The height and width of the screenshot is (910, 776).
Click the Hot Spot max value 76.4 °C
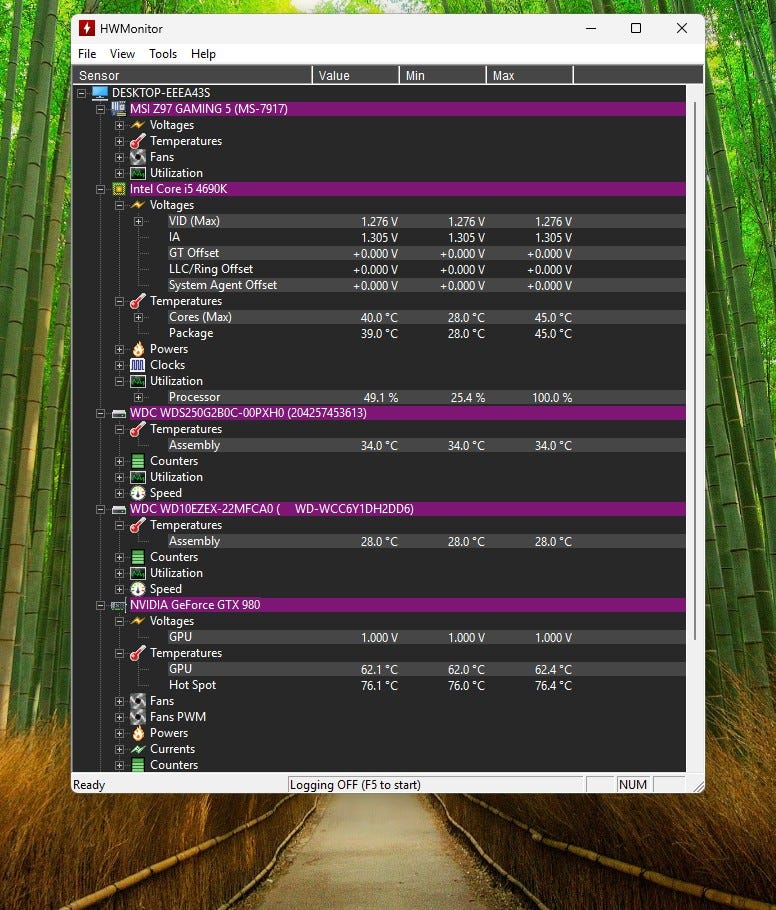tap(553, 685)
